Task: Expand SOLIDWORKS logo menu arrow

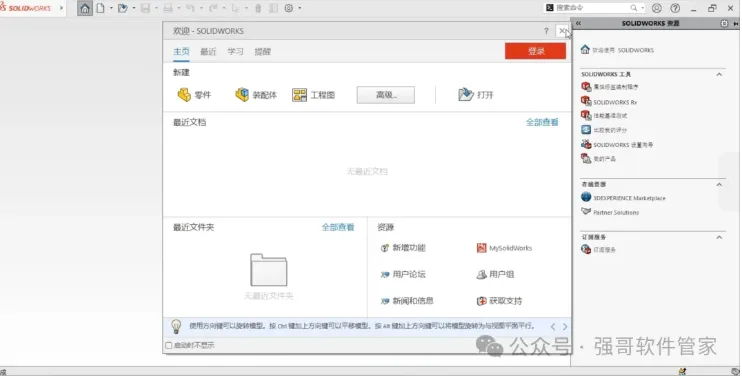Action: (x=62, y=8)
